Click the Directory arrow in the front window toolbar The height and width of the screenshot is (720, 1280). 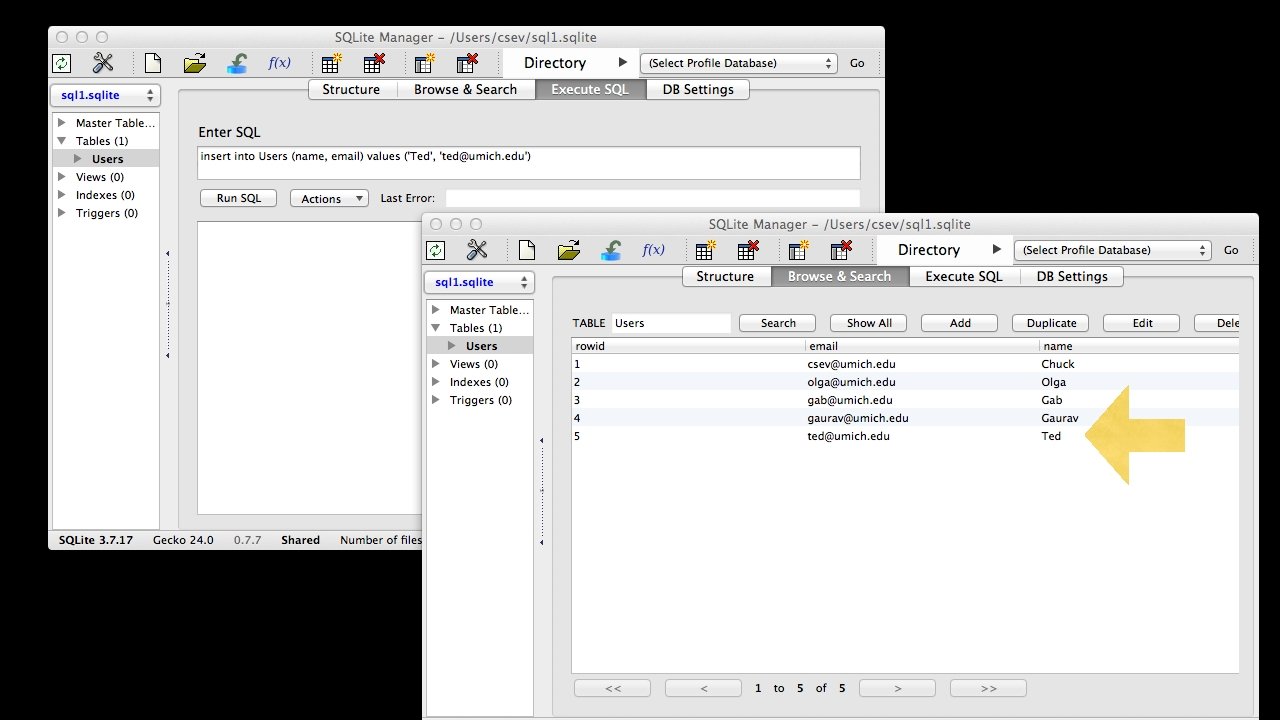pos(997,250)
